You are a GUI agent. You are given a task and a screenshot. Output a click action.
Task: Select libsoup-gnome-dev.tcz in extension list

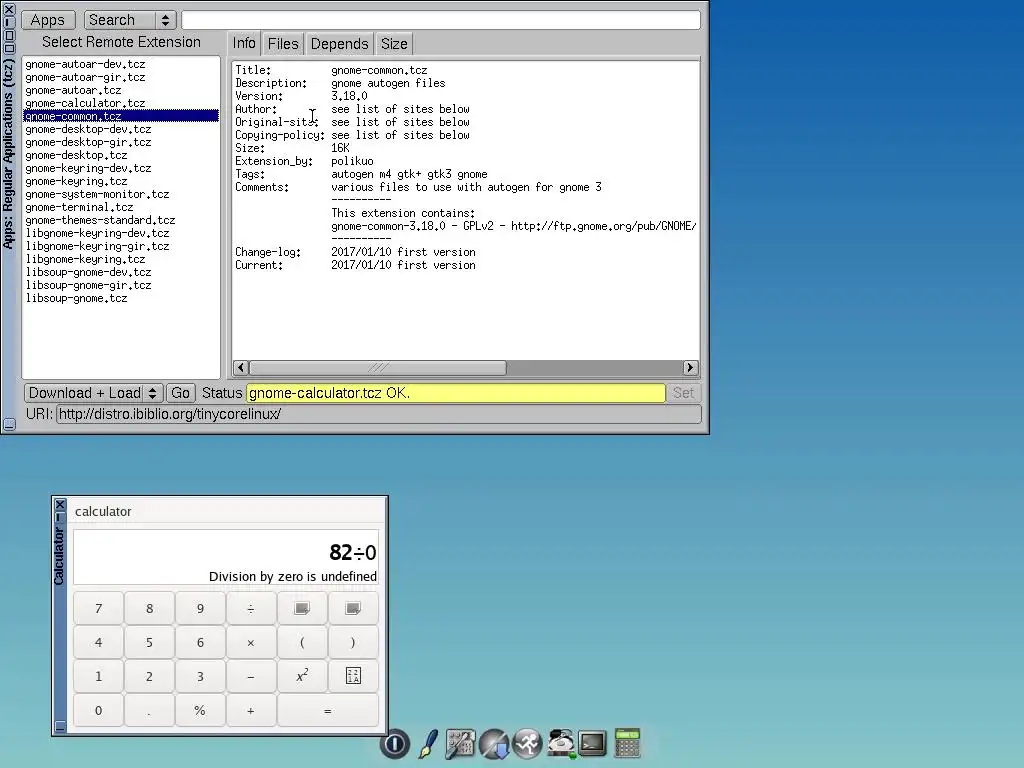point(121,272)
